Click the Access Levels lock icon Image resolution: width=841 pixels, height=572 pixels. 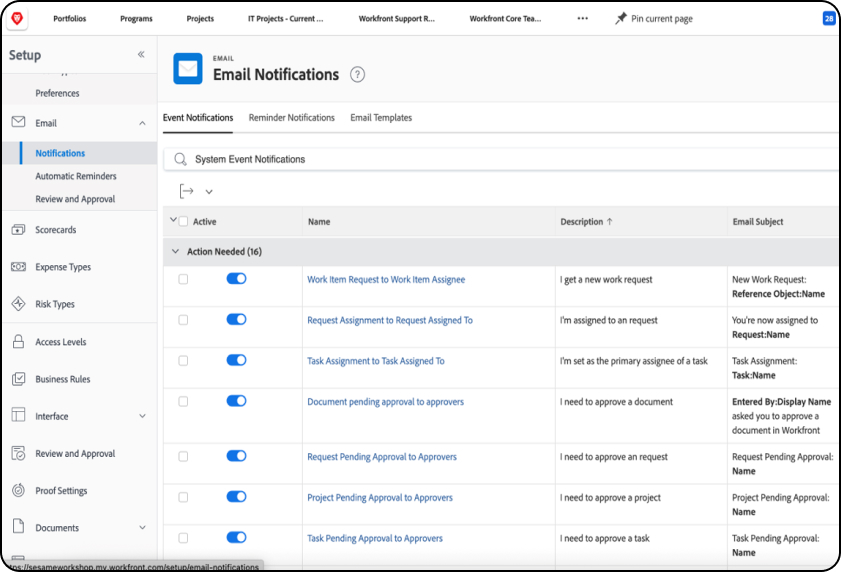(x=18, y=341)
